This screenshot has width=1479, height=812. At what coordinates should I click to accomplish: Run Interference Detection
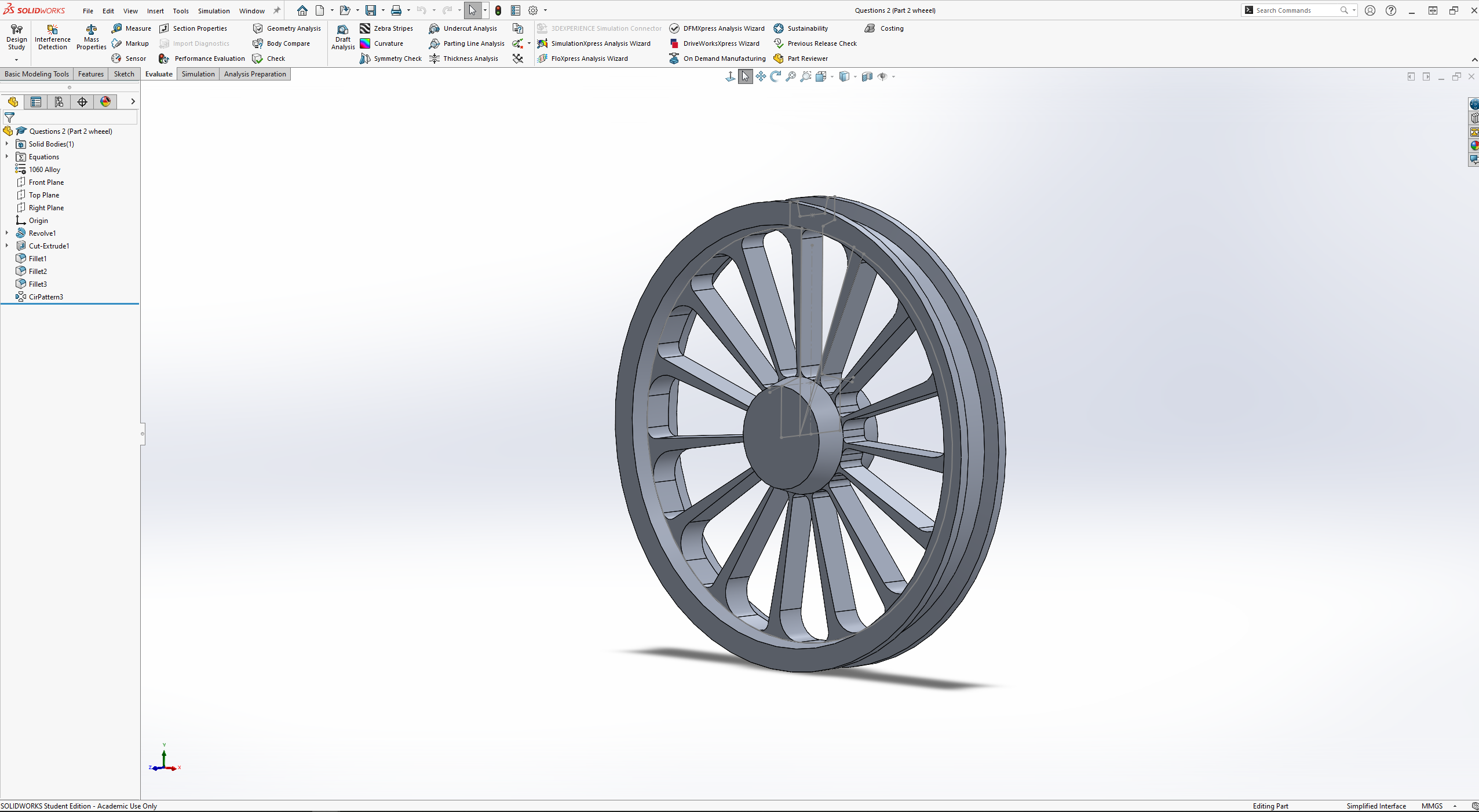pyautogui.click(x=52, y=38)
